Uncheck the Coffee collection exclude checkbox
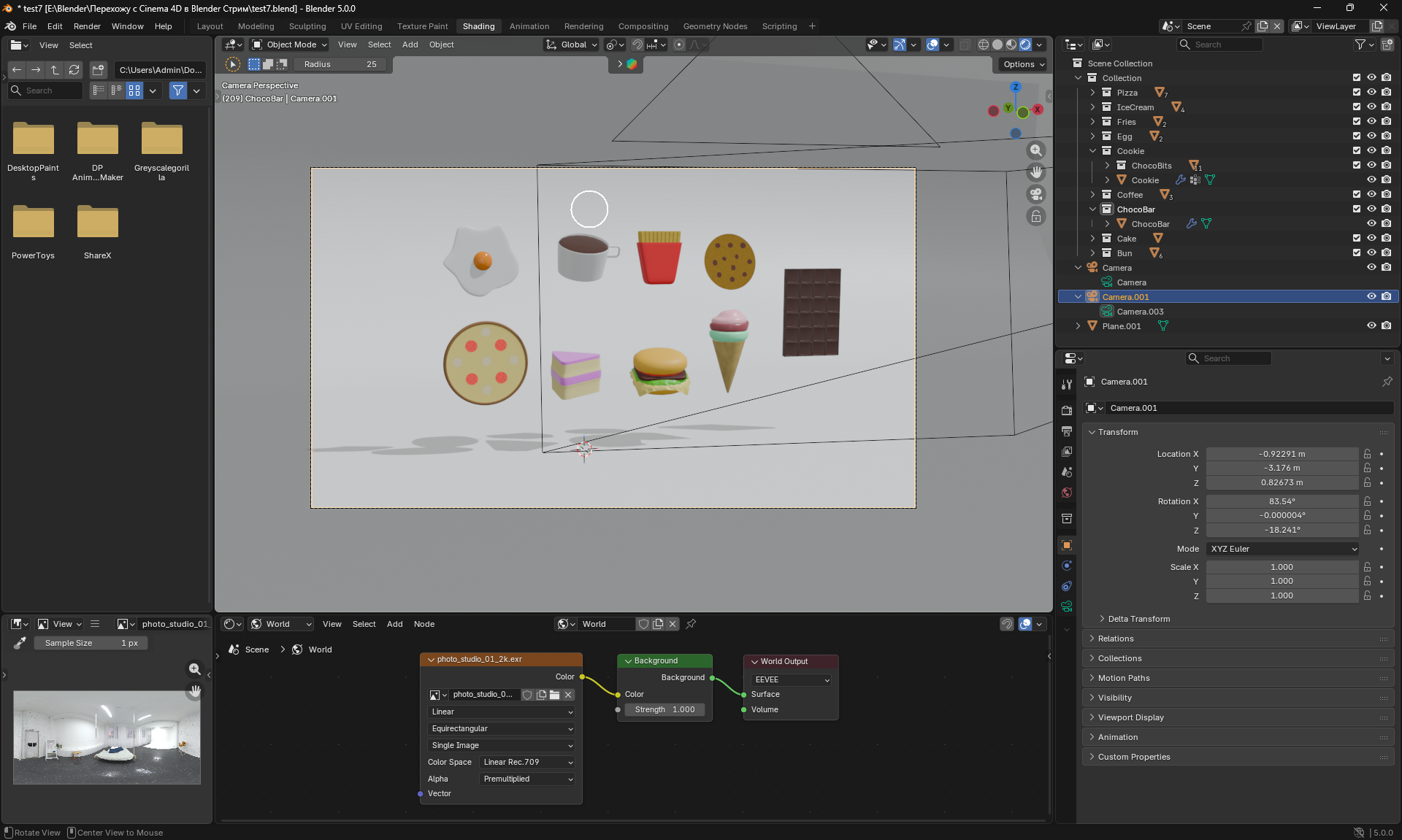This screenshot has height=840, width=1402. (1357, 195)
